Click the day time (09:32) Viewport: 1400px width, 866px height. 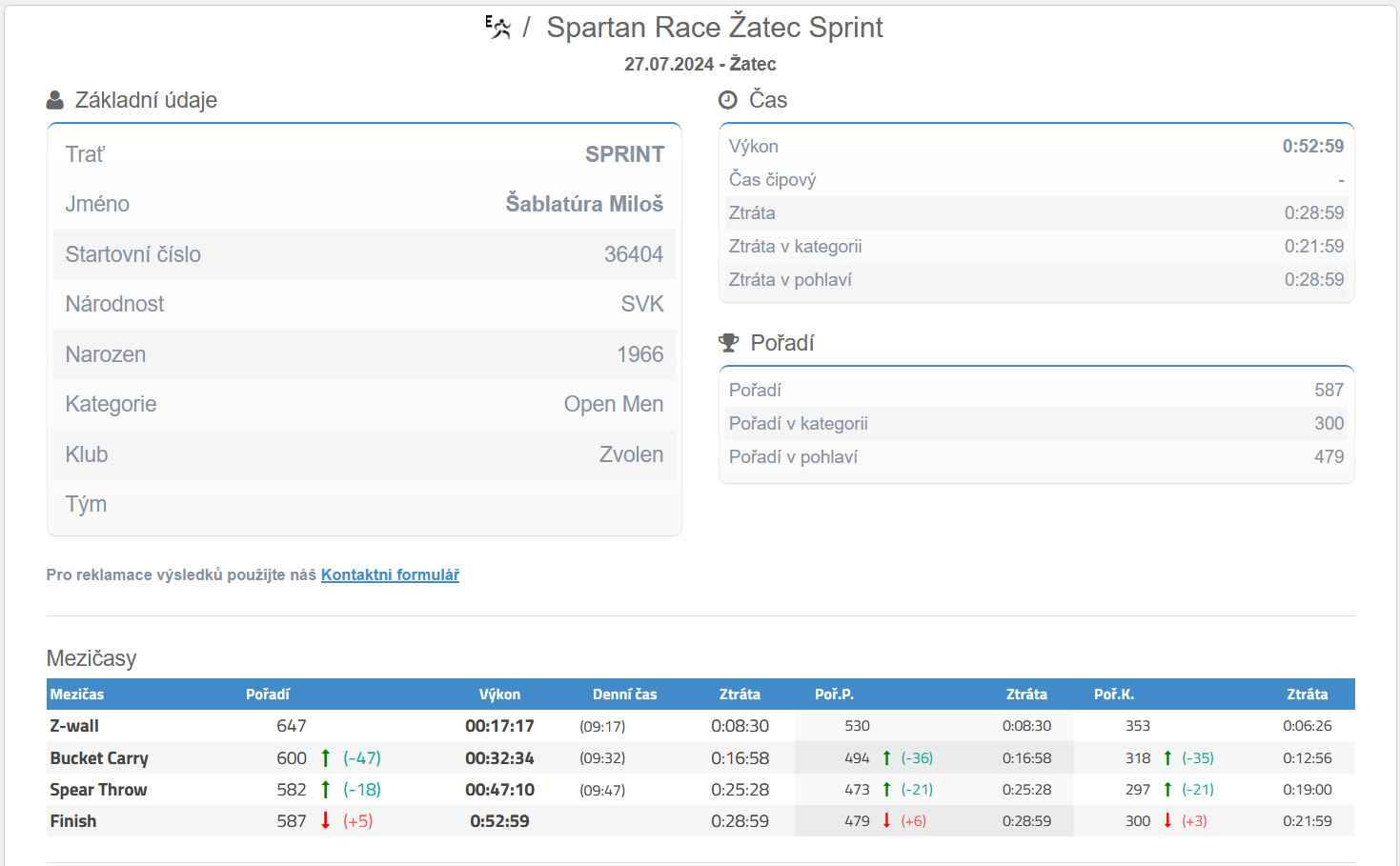[x=602, y=758]
